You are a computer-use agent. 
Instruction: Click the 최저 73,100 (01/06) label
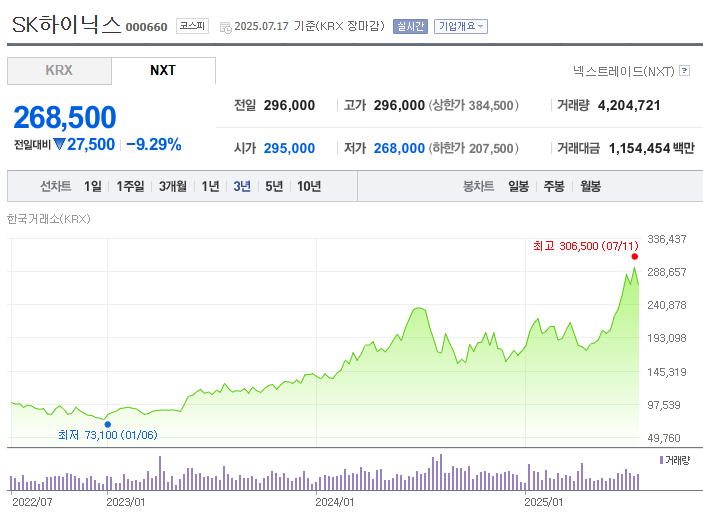click(108, 435)
